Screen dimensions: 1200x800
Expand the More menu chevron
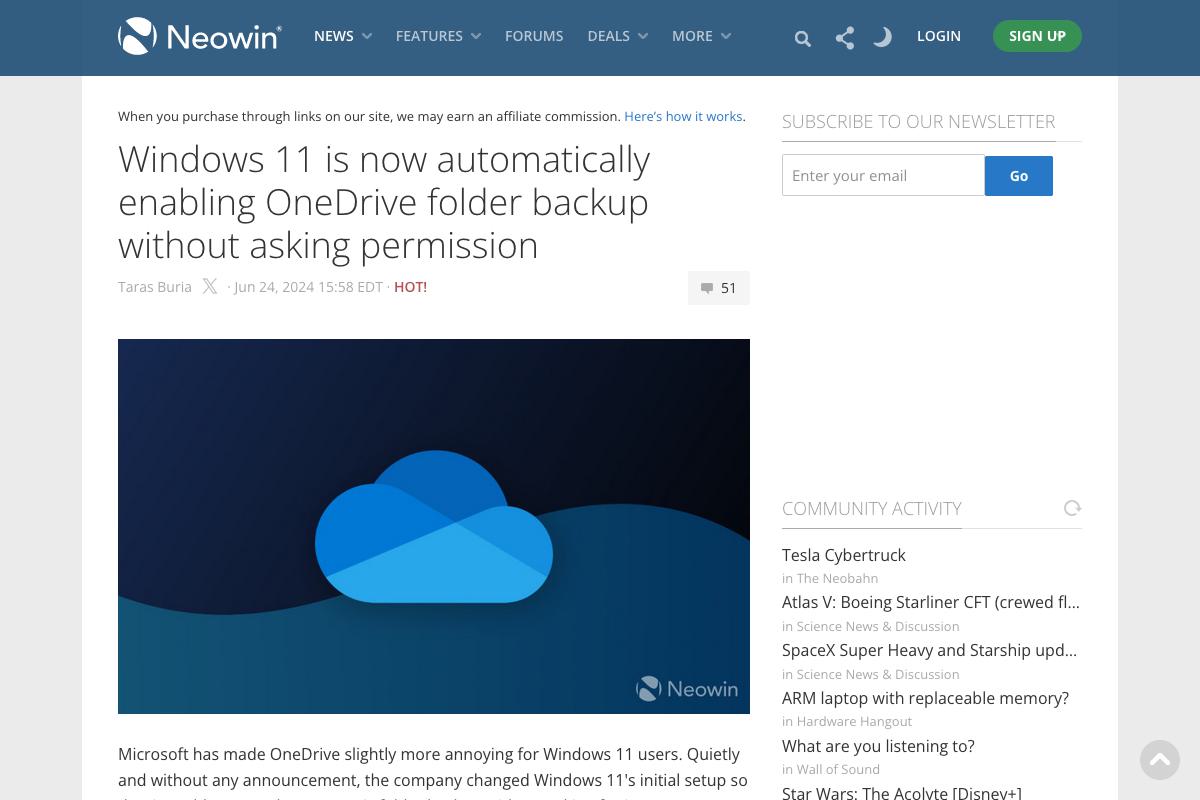coord(726,36)
